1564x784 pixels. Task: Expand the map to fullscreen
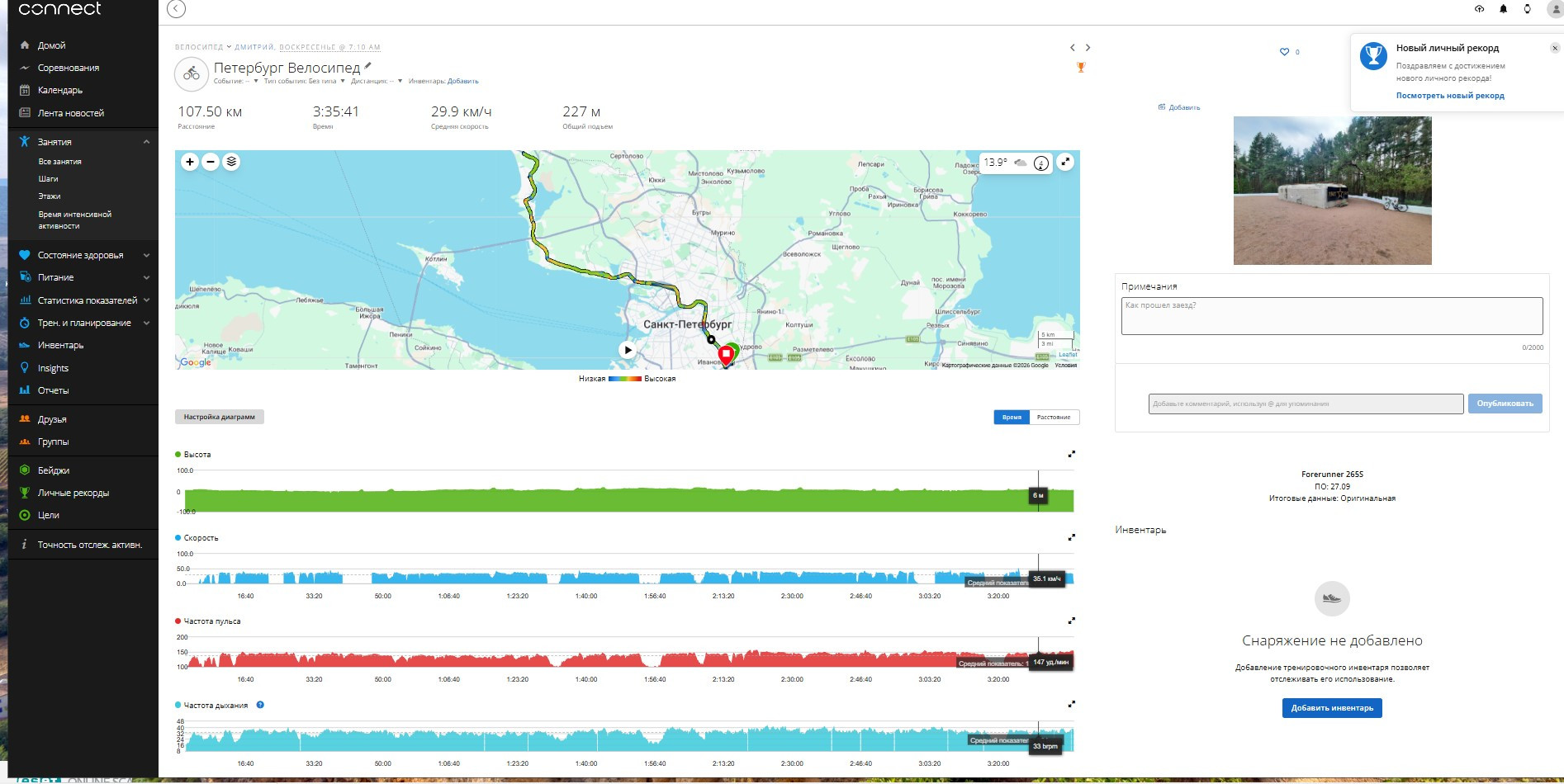(1065, 162)
